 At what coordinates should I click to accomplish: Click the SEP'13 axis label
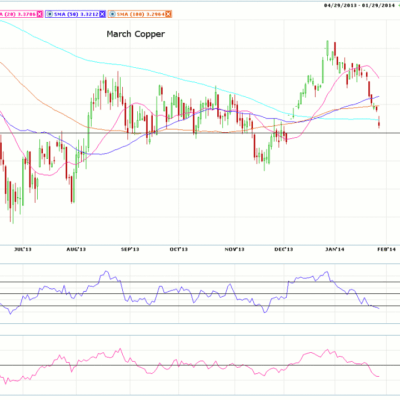point(130,249)
